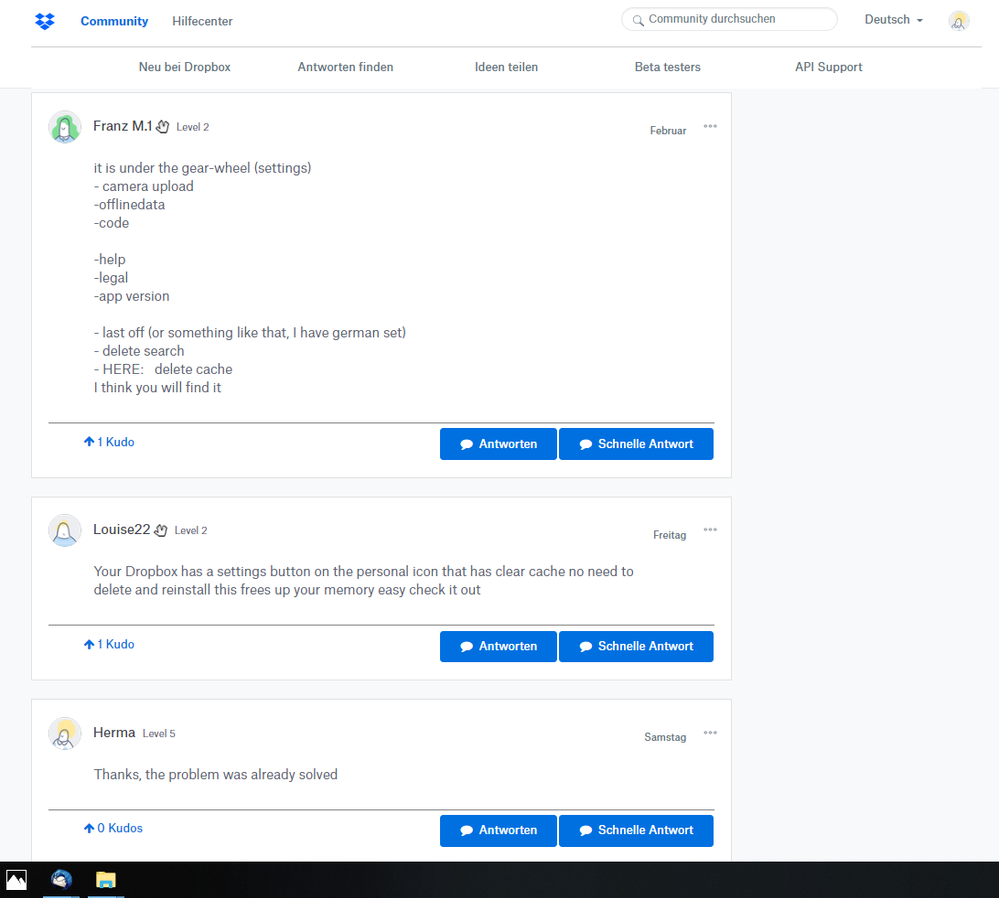
Task: Open Thunderbird from the taskbar
Action: 62,880
